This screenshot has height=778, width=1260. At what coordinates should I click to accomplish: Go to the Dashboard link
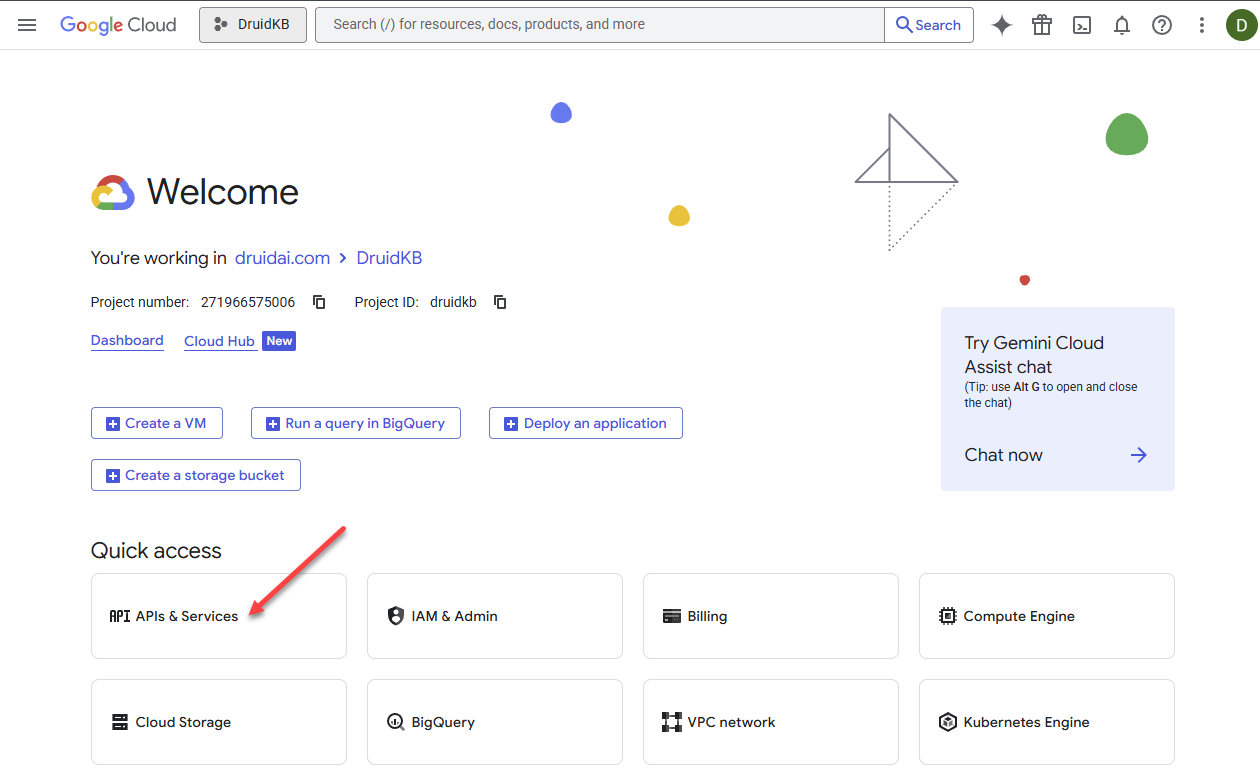(x=127, y=340)
